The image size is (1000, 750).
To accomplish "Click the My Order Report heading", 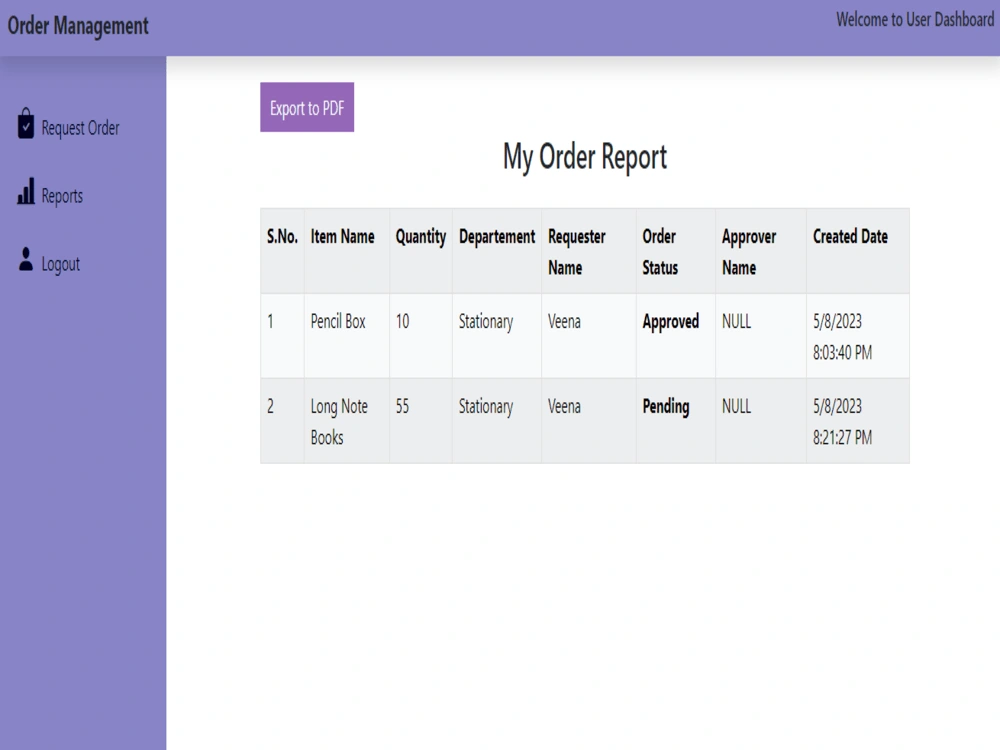I will [585, 157].
